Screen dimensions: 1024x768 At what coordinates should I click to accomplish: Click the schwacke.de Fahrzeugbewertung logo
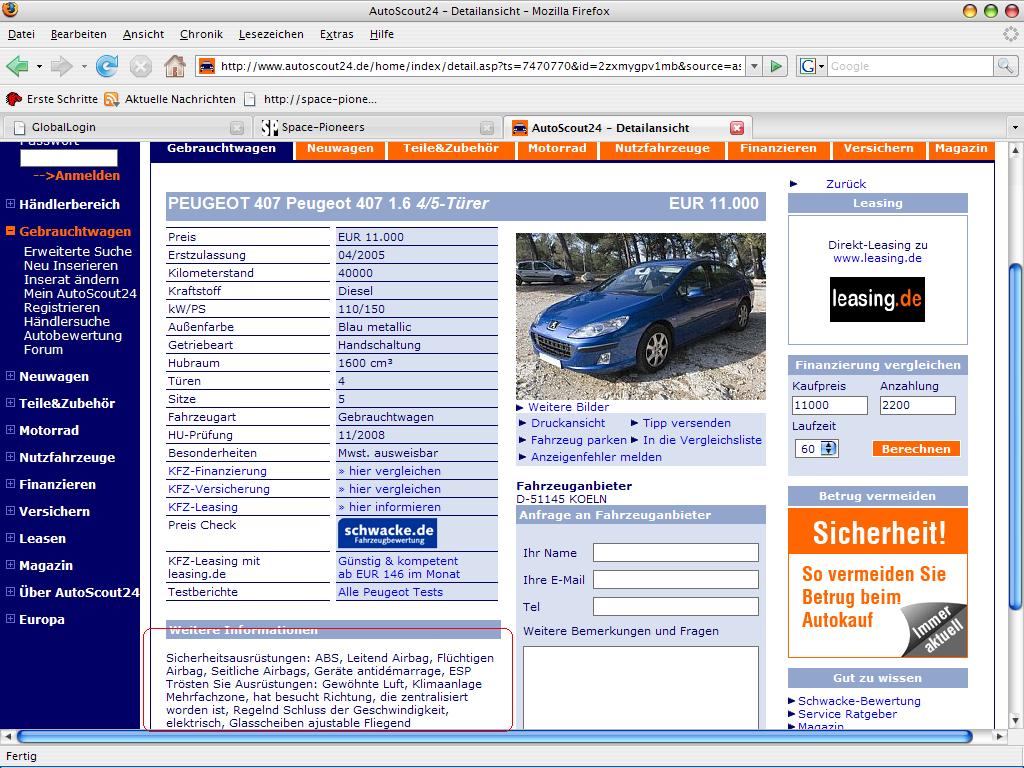pyautogui.click(x=387, y=533)
